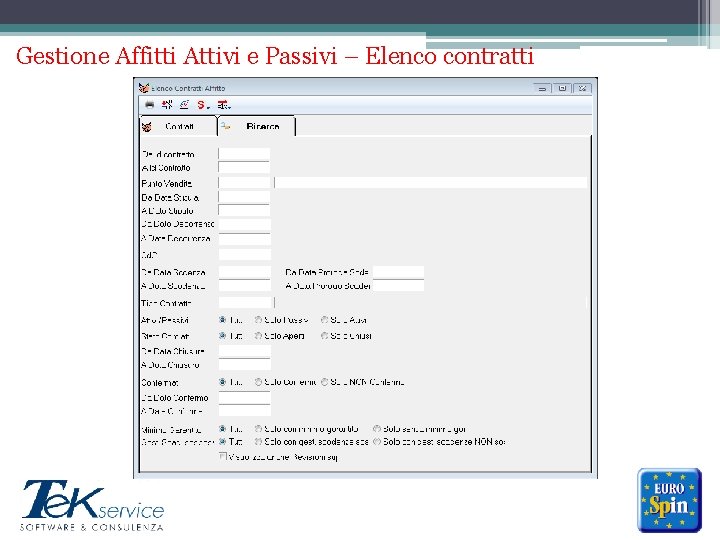Click the fox icon in the window title bar
Image resolution: width=720 pixels, height=540 pixels.
tap(144, 88)
